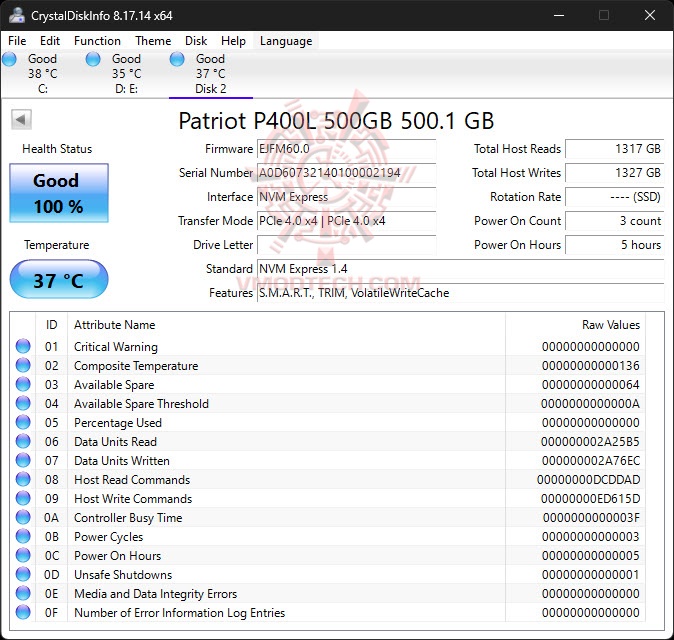674x640 pixels.
Task: Click the Good 100 % health status button
Action: pyautogui.click(x=58, y=193)
